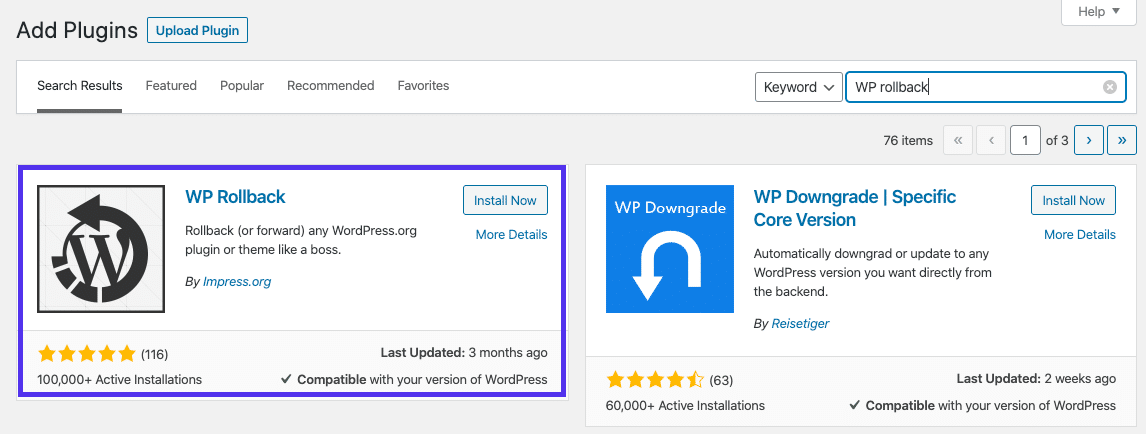Jump to last page of results
This screenshot has height=434, width=1146.
(1122, 141)
